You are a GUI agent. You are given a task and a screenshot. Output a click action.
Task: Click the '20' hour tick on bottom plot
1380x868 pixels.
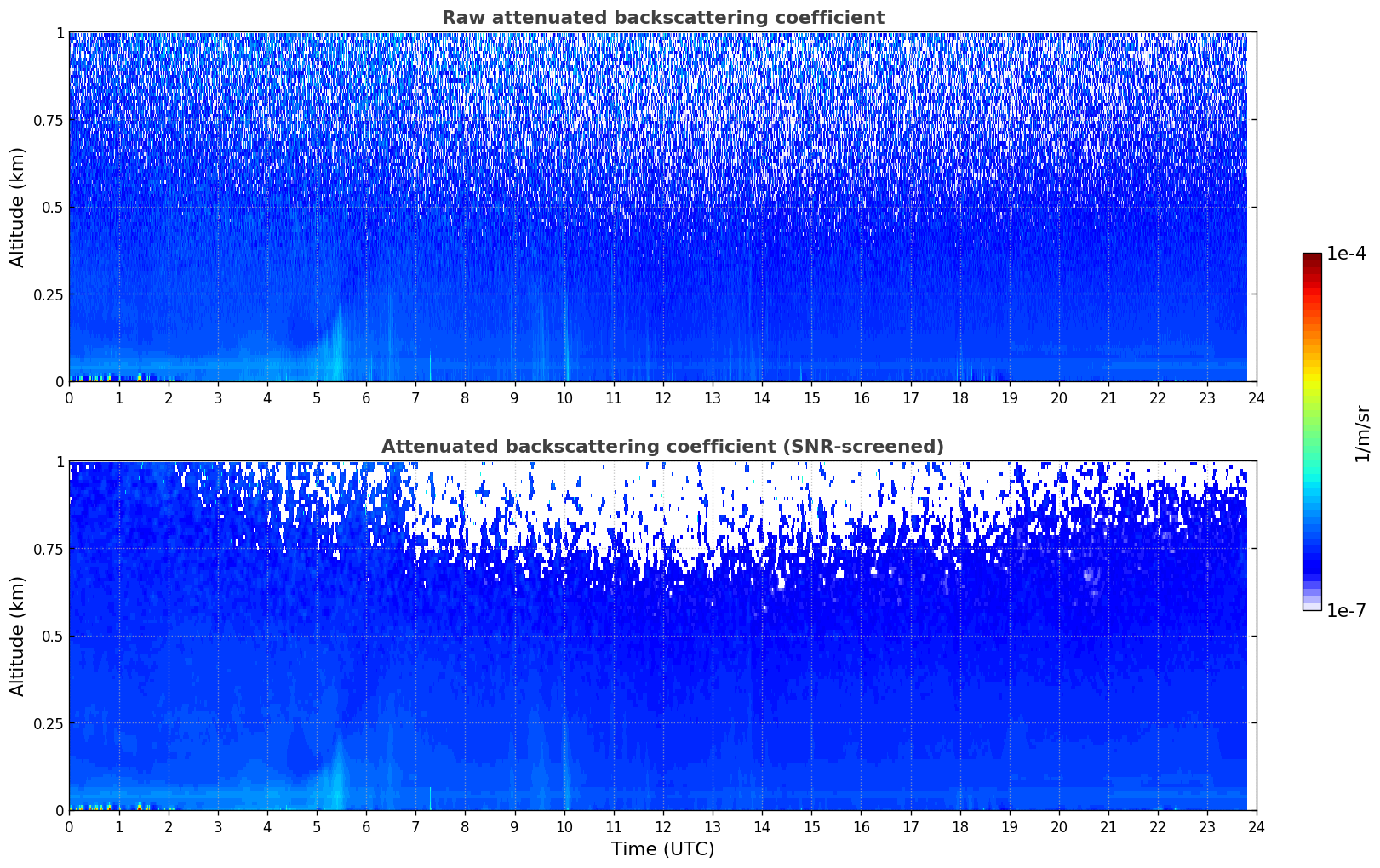[1058, 826]
